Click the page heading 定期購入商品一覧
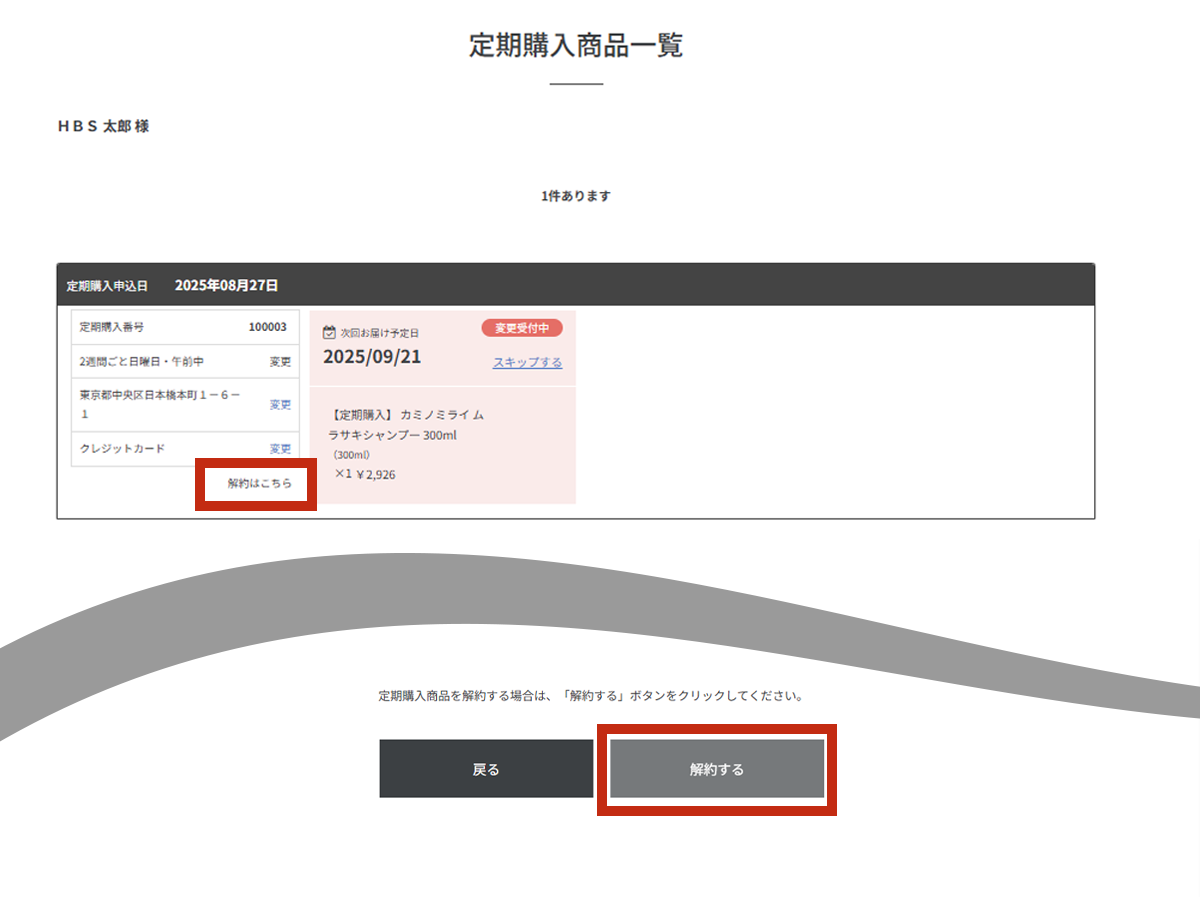 [x=576, y=46]
